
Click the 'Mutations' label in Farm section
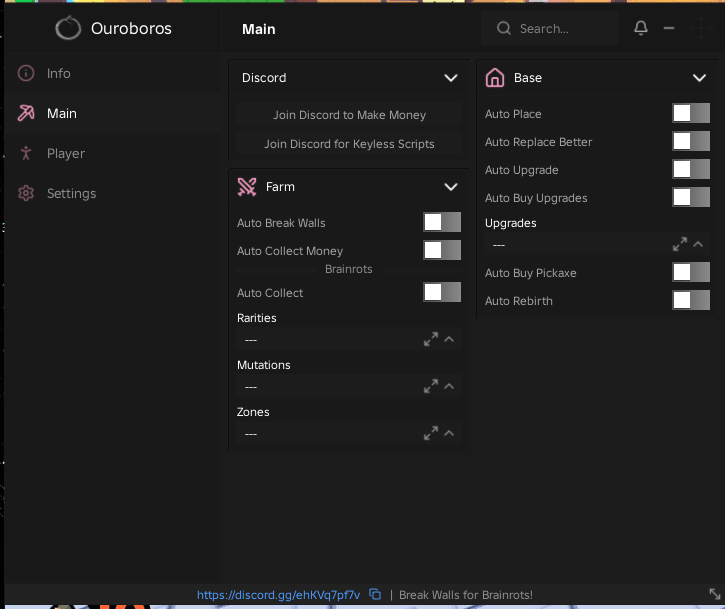(x=264, y=365)
